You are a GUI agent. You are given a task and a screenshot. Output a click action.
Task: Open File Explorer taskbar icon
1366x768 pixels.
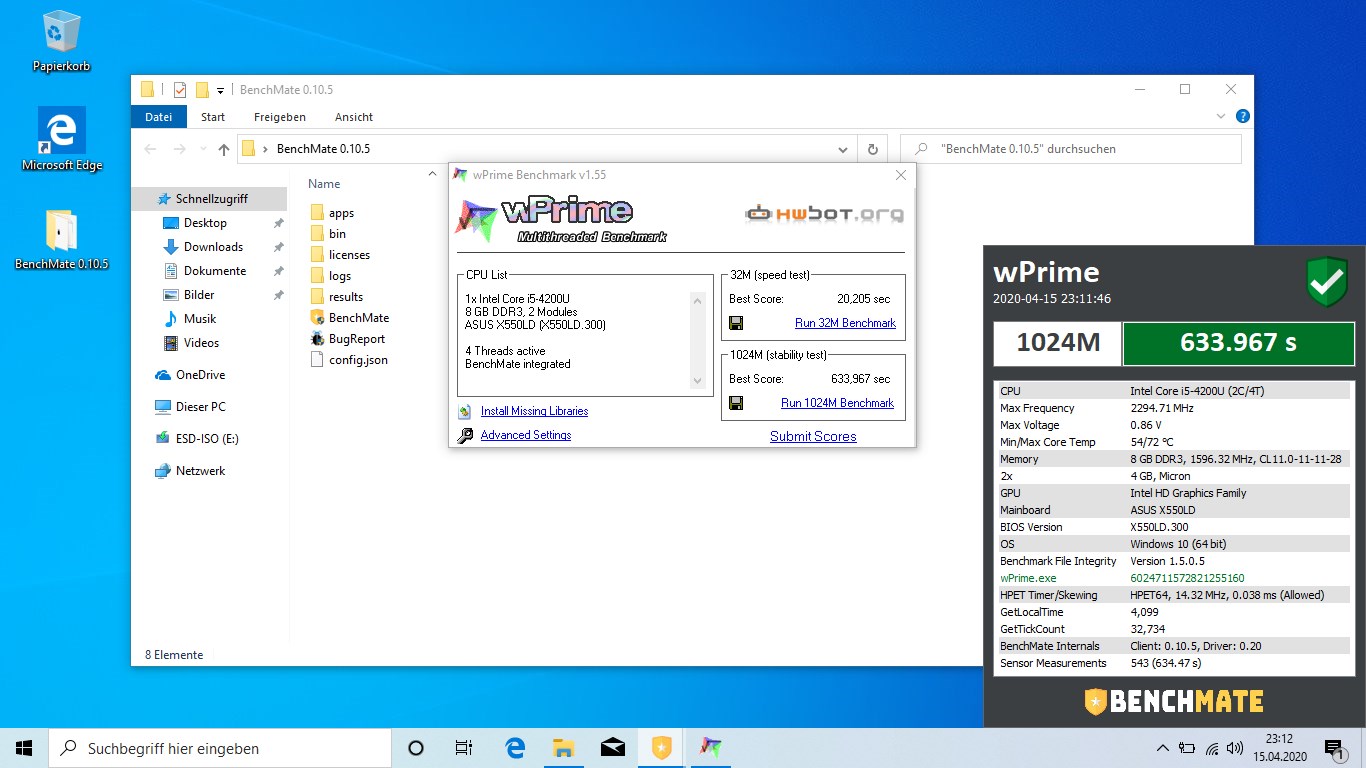click(563, 748)
